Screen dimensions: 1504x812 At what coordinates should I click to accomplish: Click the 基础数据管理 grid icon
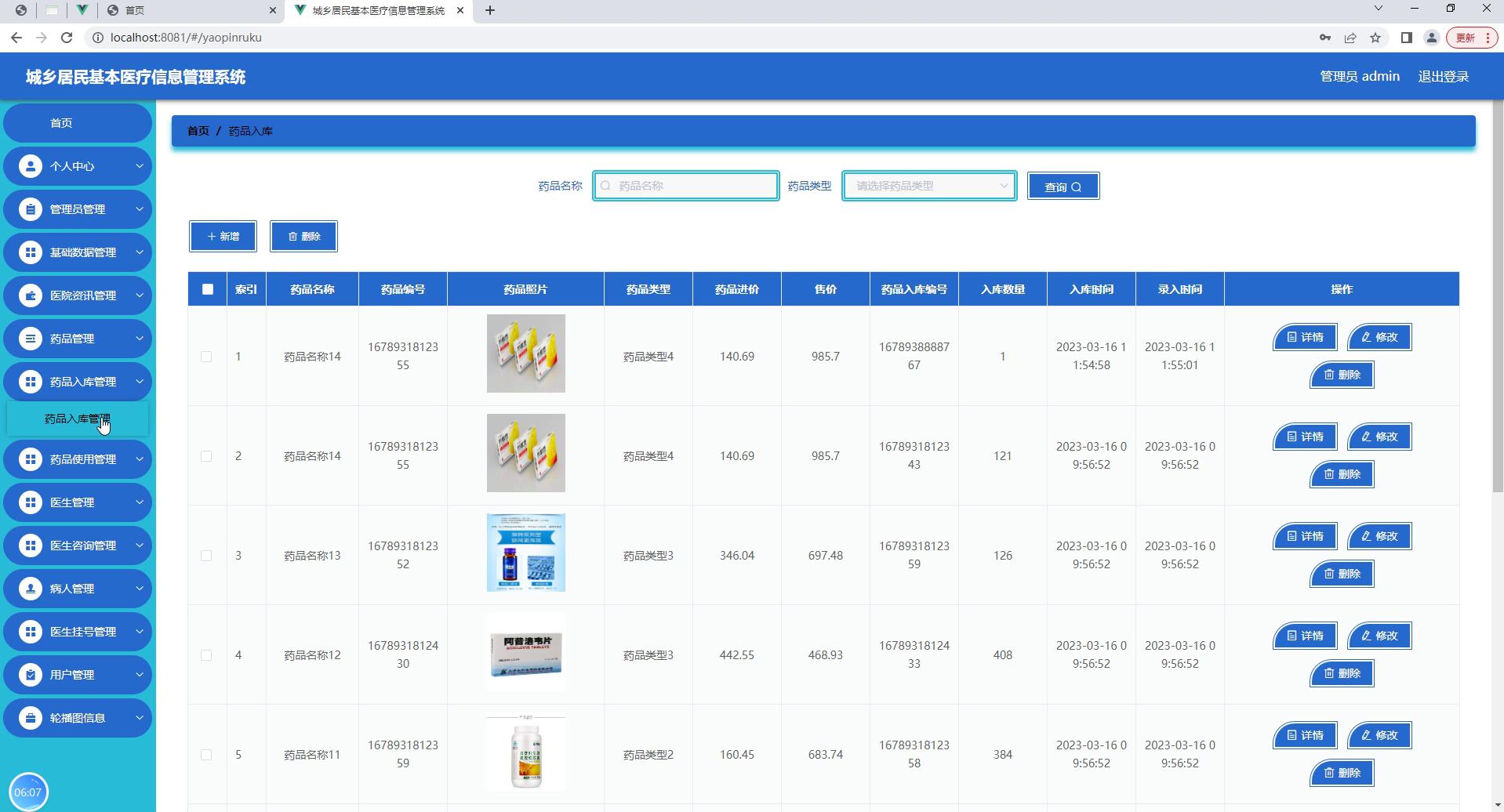click(31, 252)
